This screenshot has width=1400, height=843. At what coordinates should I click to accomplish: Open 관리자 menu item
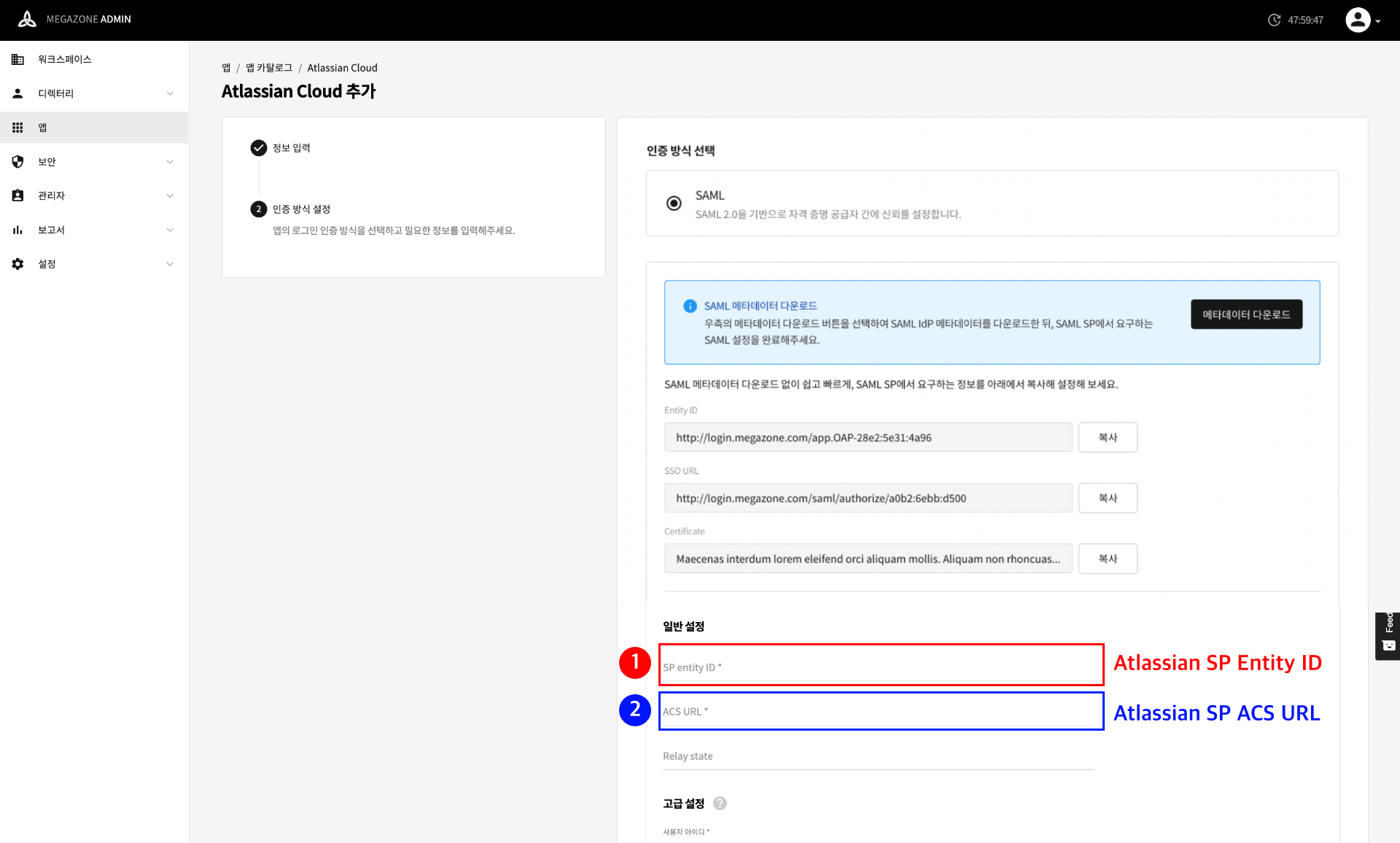click(94, 195)
